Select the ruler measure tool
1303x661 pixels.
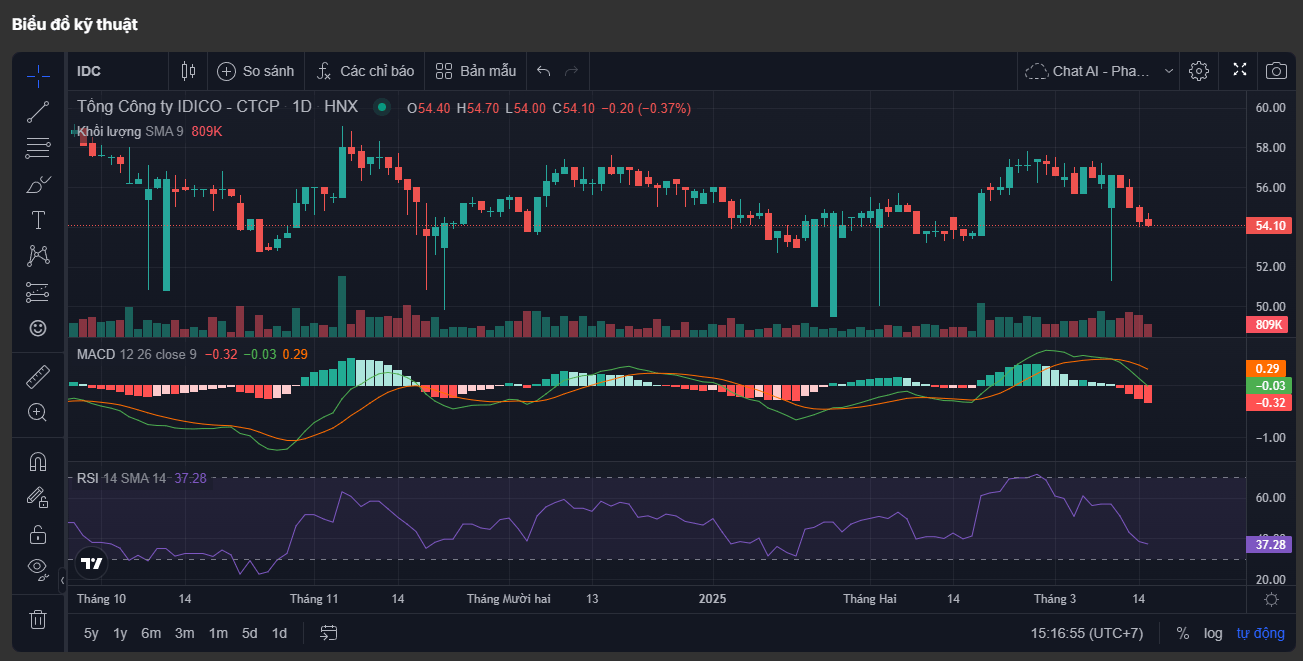(38, 376)
